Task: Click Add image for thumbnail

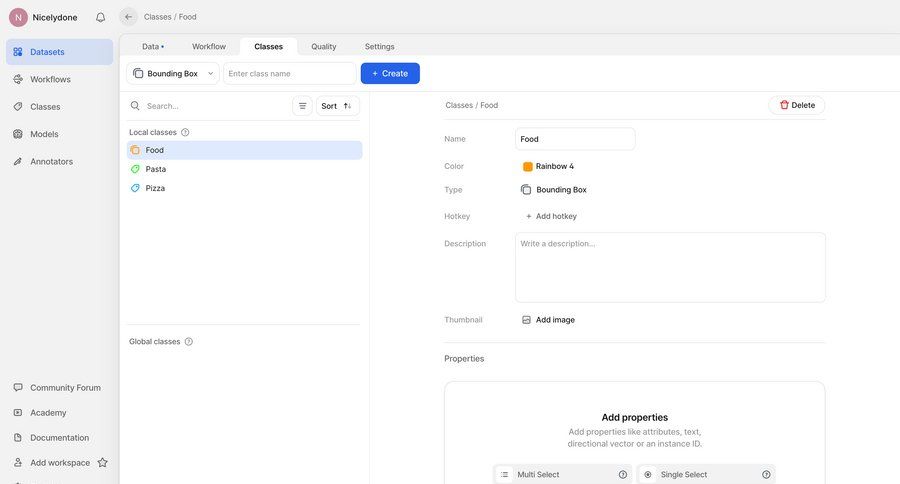Action: coord(548,320)
